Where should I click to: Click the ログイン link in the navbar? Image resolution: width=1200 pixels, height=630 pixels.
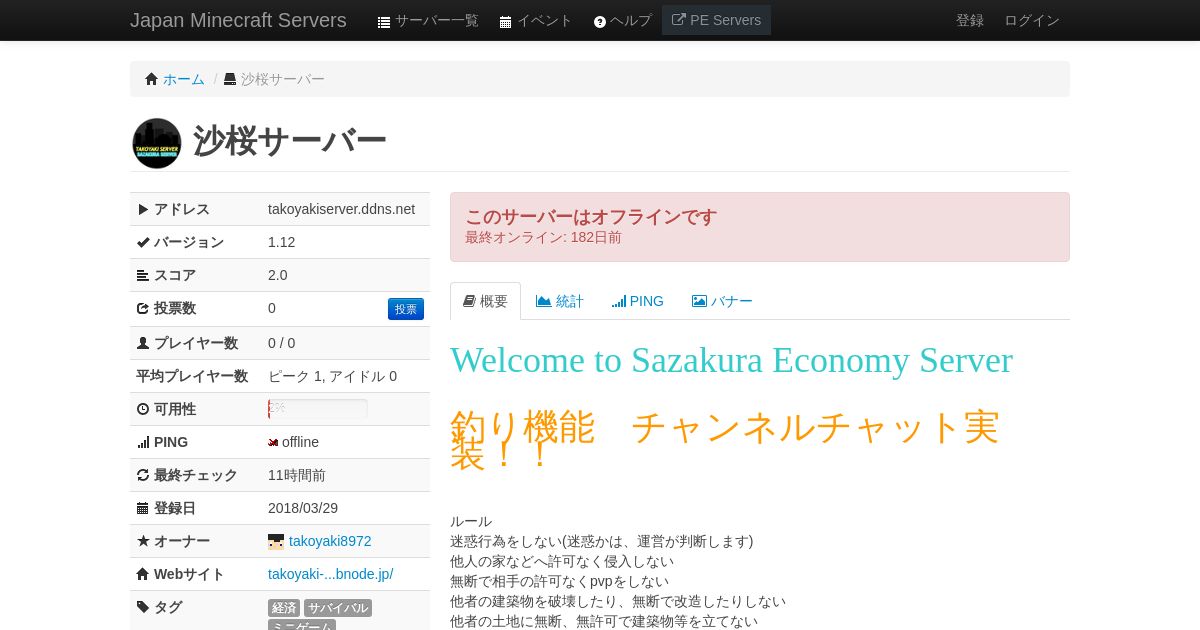pyautogui.click(x=1032, y=20)
